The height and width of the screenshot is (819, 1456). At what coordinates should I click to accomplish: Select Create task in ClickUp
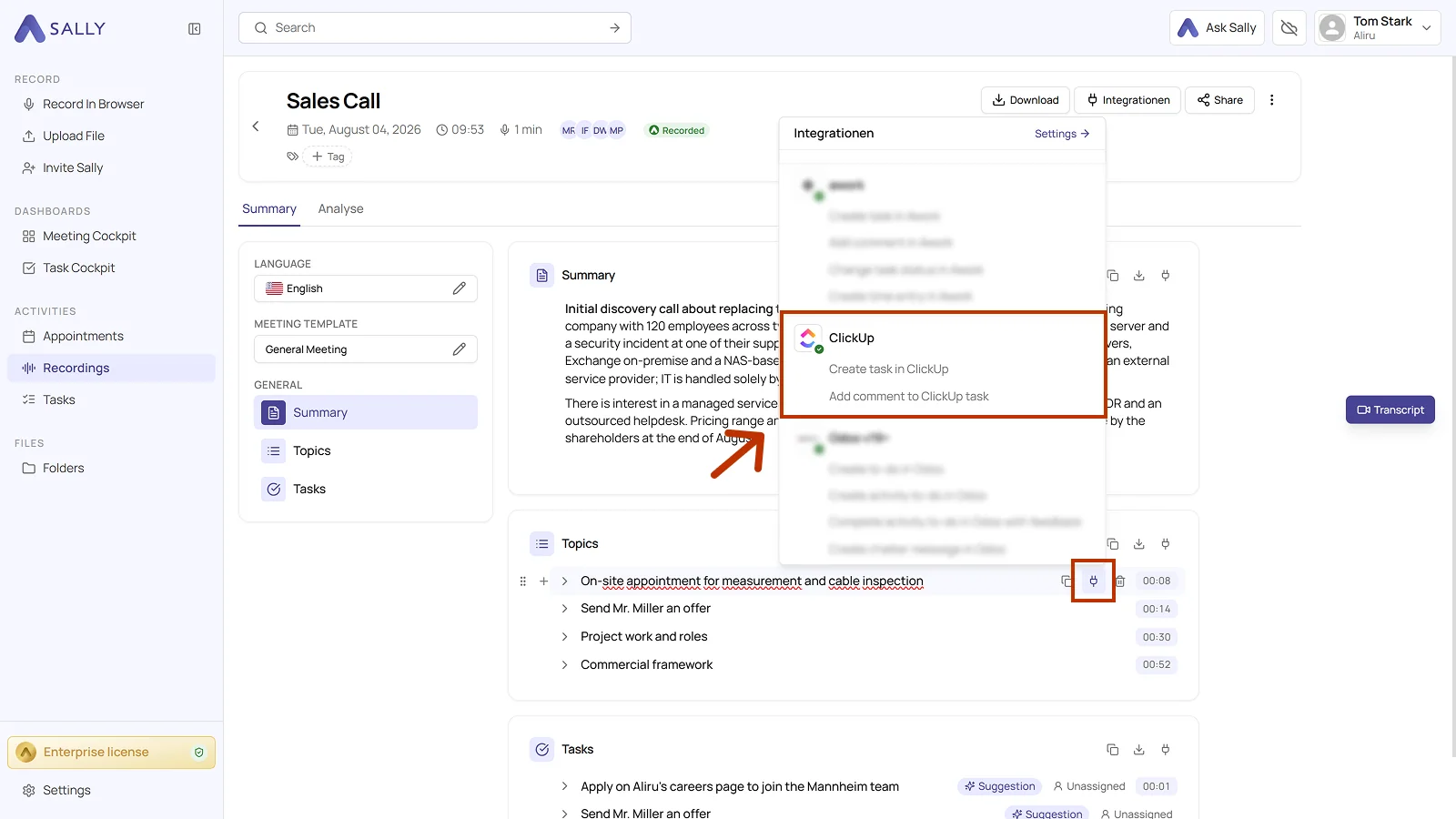click(x=888, y=369)
